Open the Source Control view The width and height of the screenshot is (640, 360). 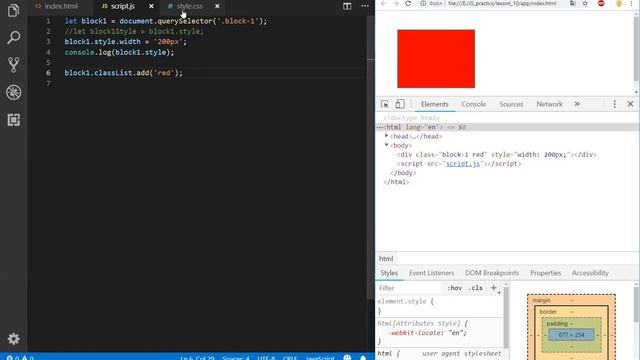[x=13, y=65]
